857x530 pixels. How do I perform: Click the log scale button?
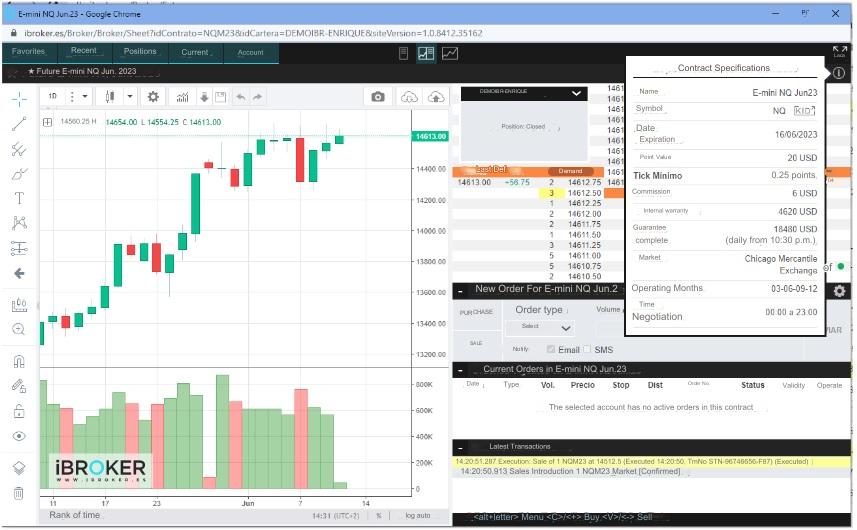tap(417, 516)
